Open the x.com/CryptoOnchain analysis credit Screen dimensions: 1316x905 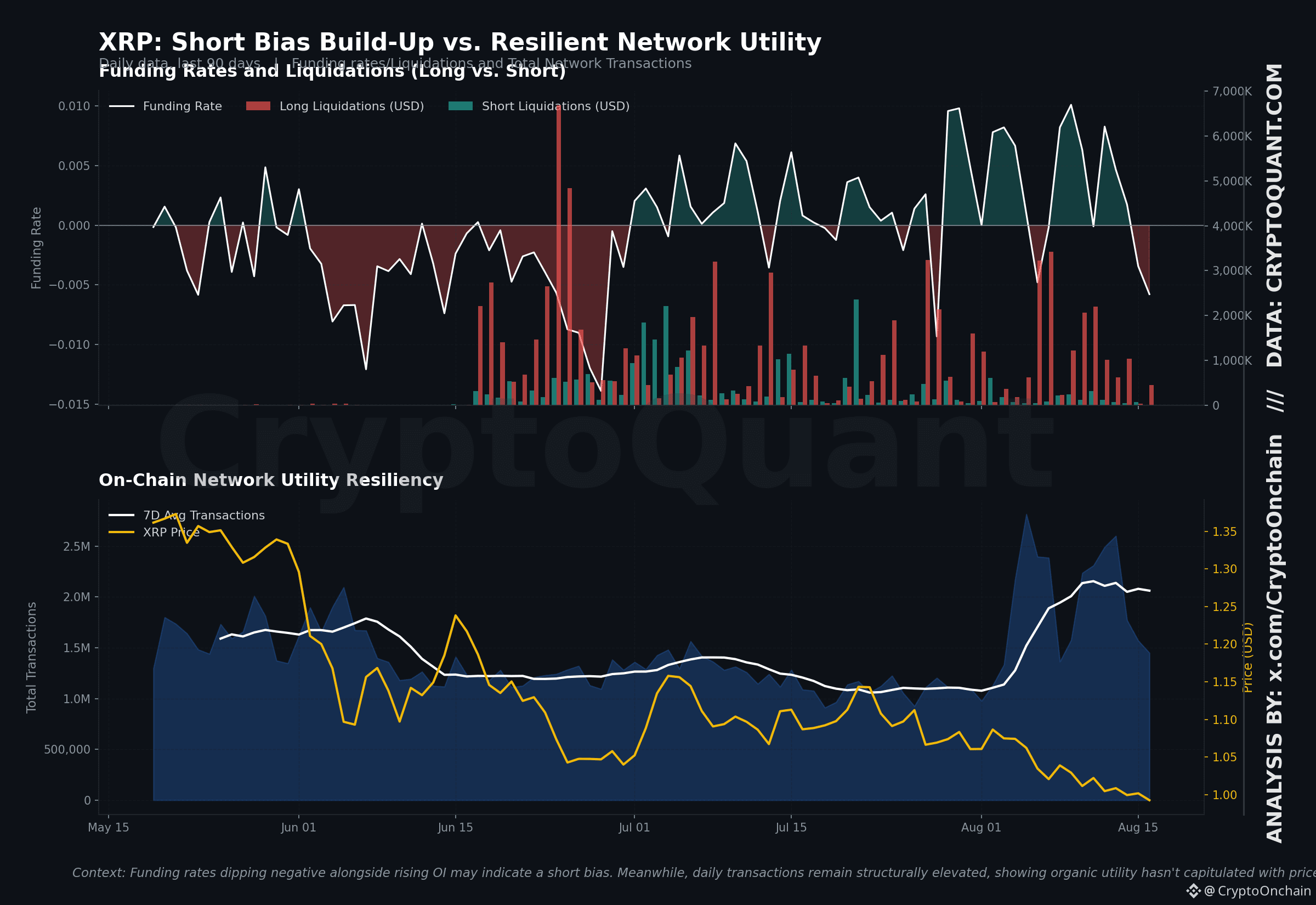(x=1275, y=638)
